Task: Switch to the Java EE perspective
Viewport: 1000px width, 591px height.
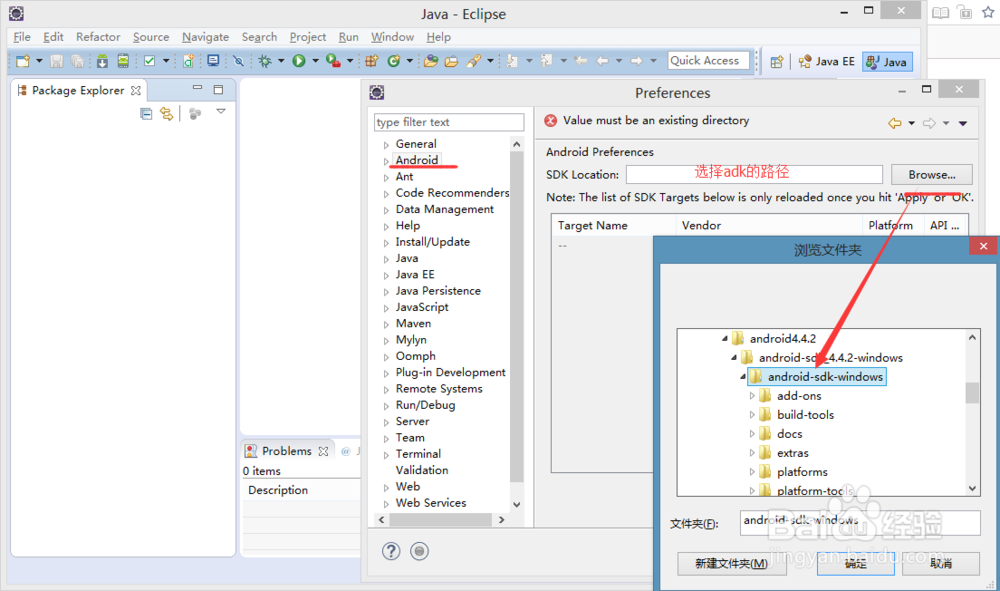Action: (827, 62)
